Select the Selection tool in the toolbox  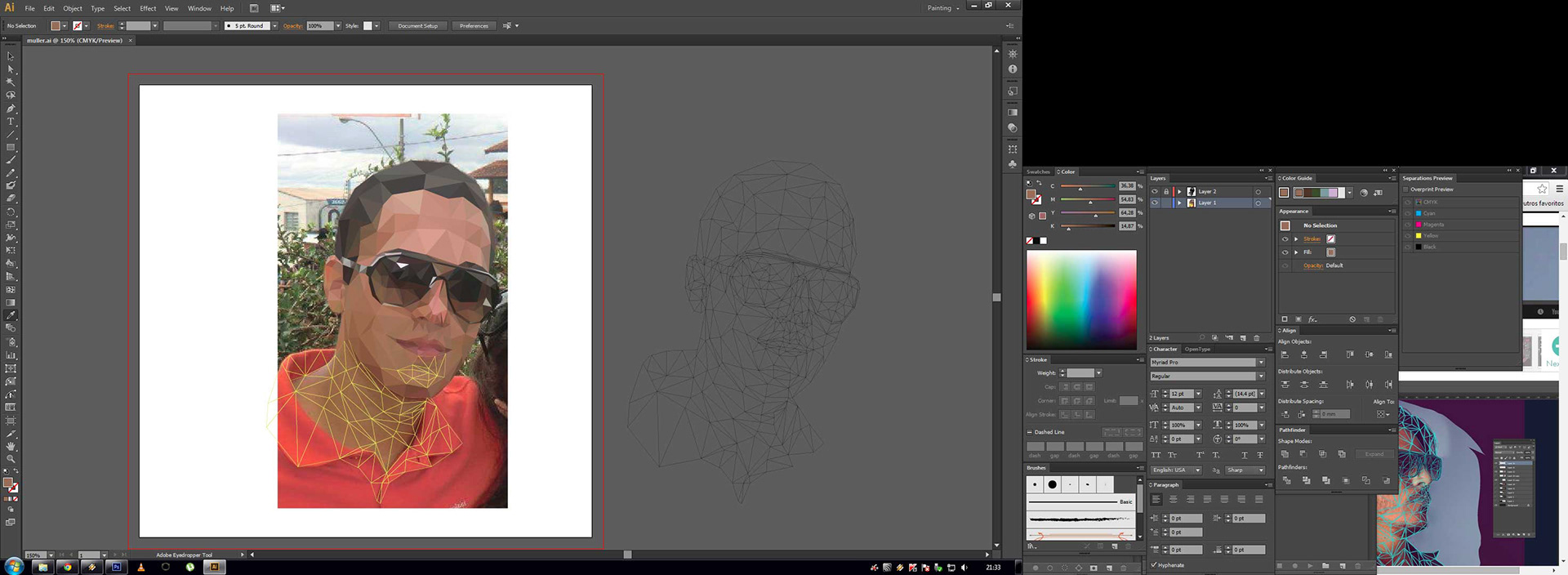(11, 56)
